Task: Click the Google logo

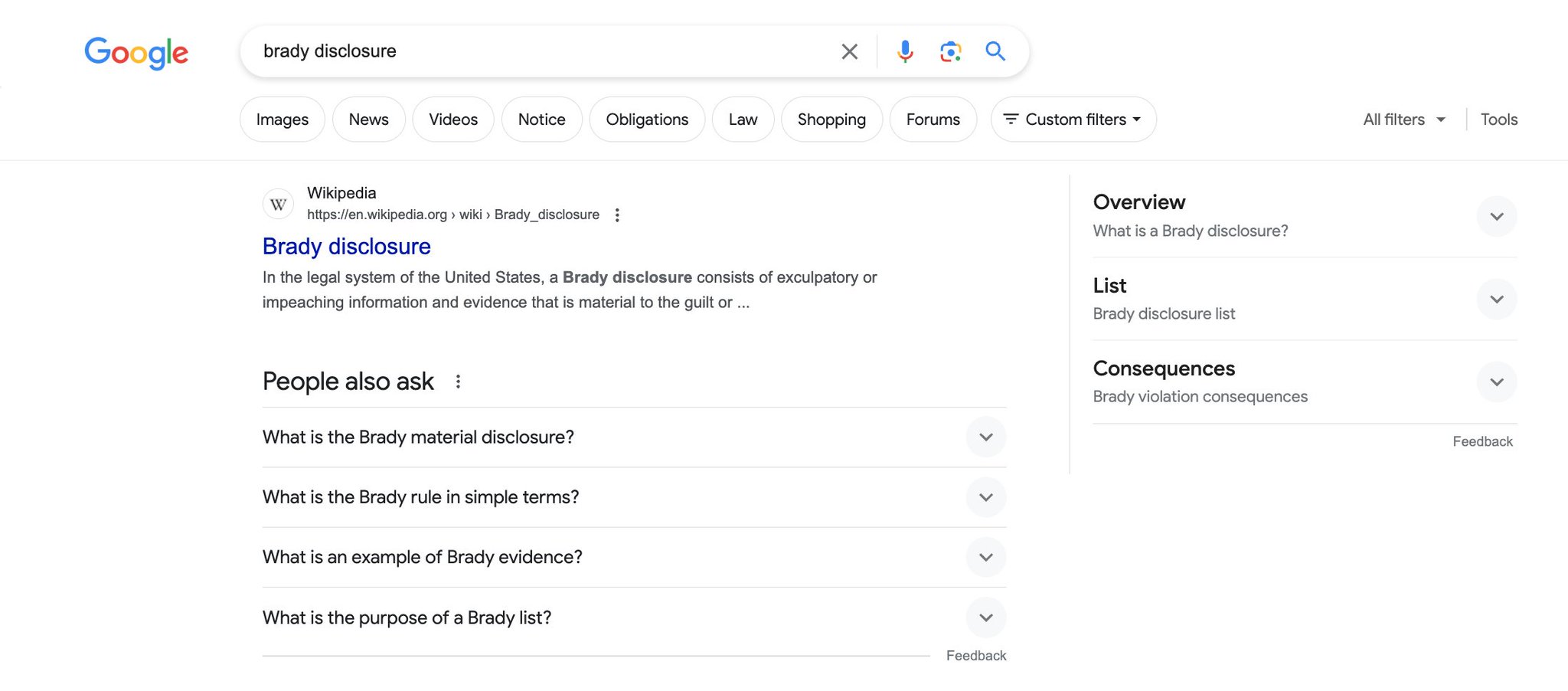Action: [136, 52]
